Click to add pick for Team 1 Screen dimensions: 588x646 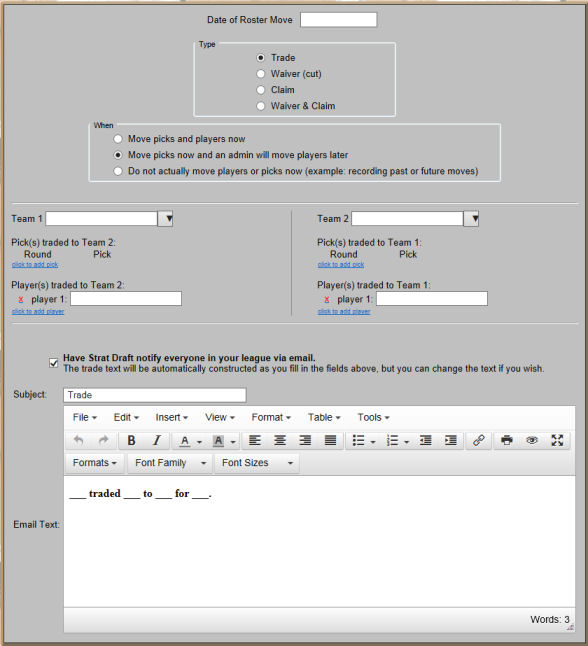(x=35, y=264)
